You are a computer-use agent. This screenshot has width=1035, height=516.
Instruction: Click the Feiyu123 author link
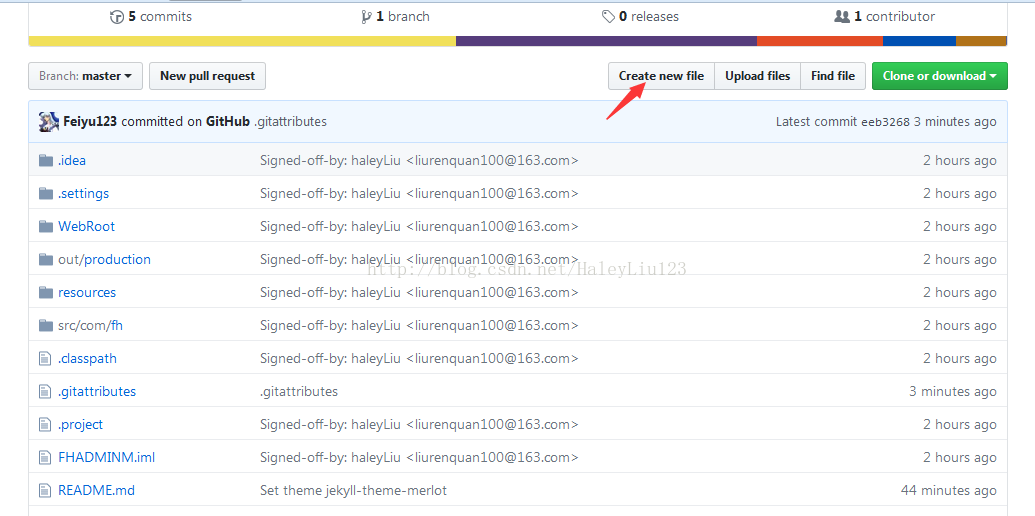(x=90, y=121)
